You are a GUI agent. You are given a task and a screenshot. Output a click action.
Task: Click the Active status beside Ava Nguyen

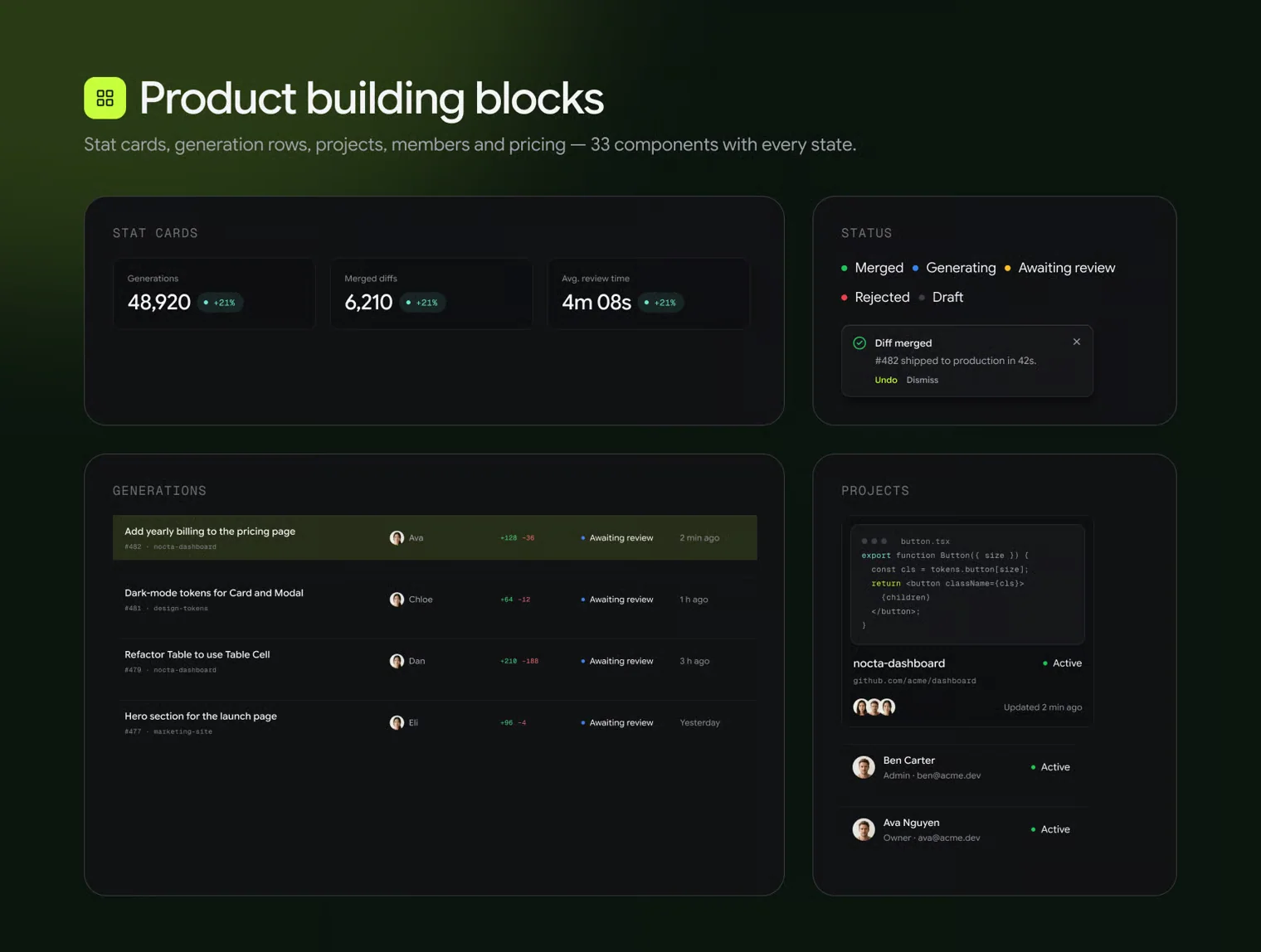coord(1050,829)
